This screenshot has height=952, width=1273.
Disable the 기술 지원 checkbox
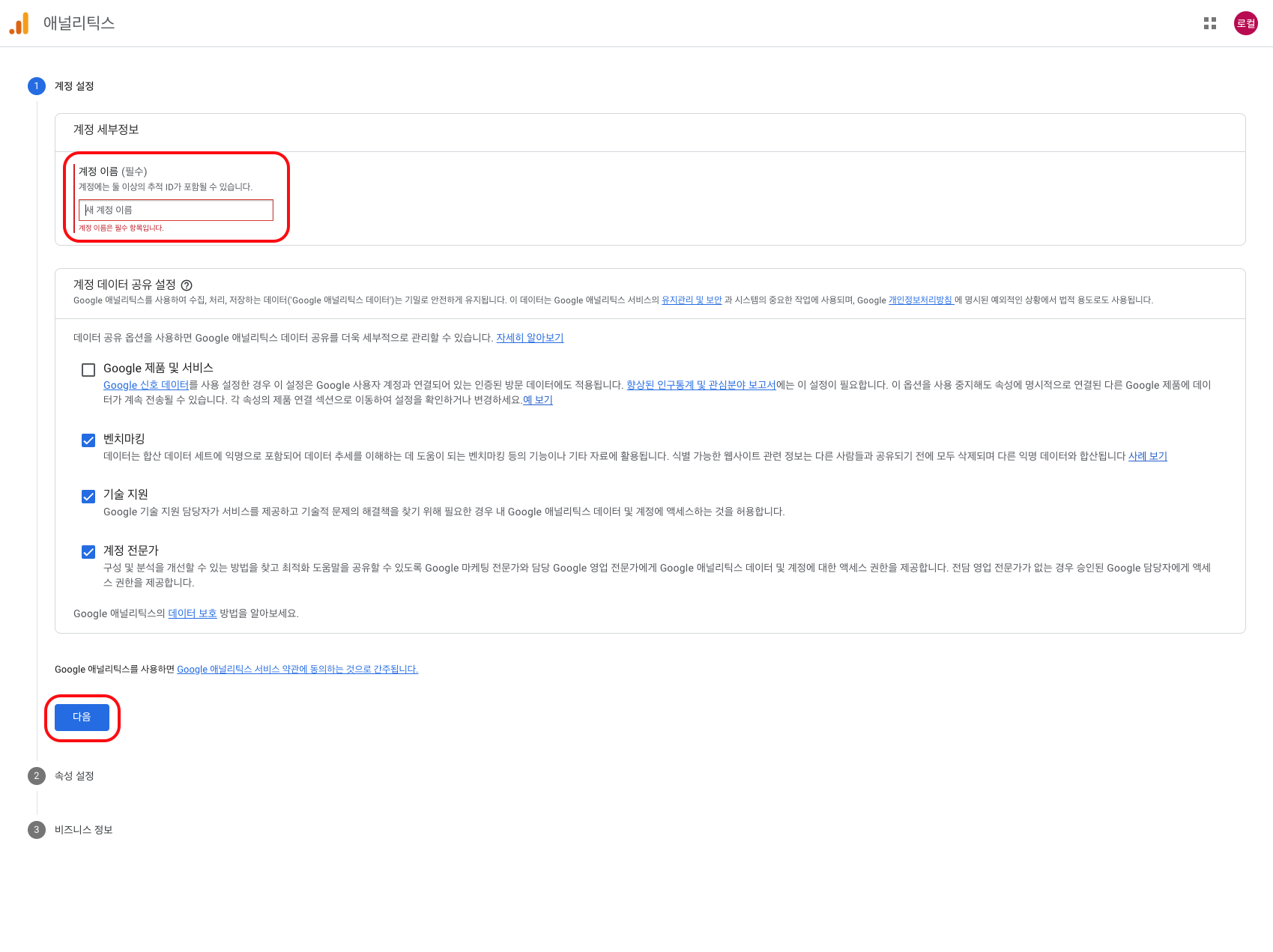[88, 497]
